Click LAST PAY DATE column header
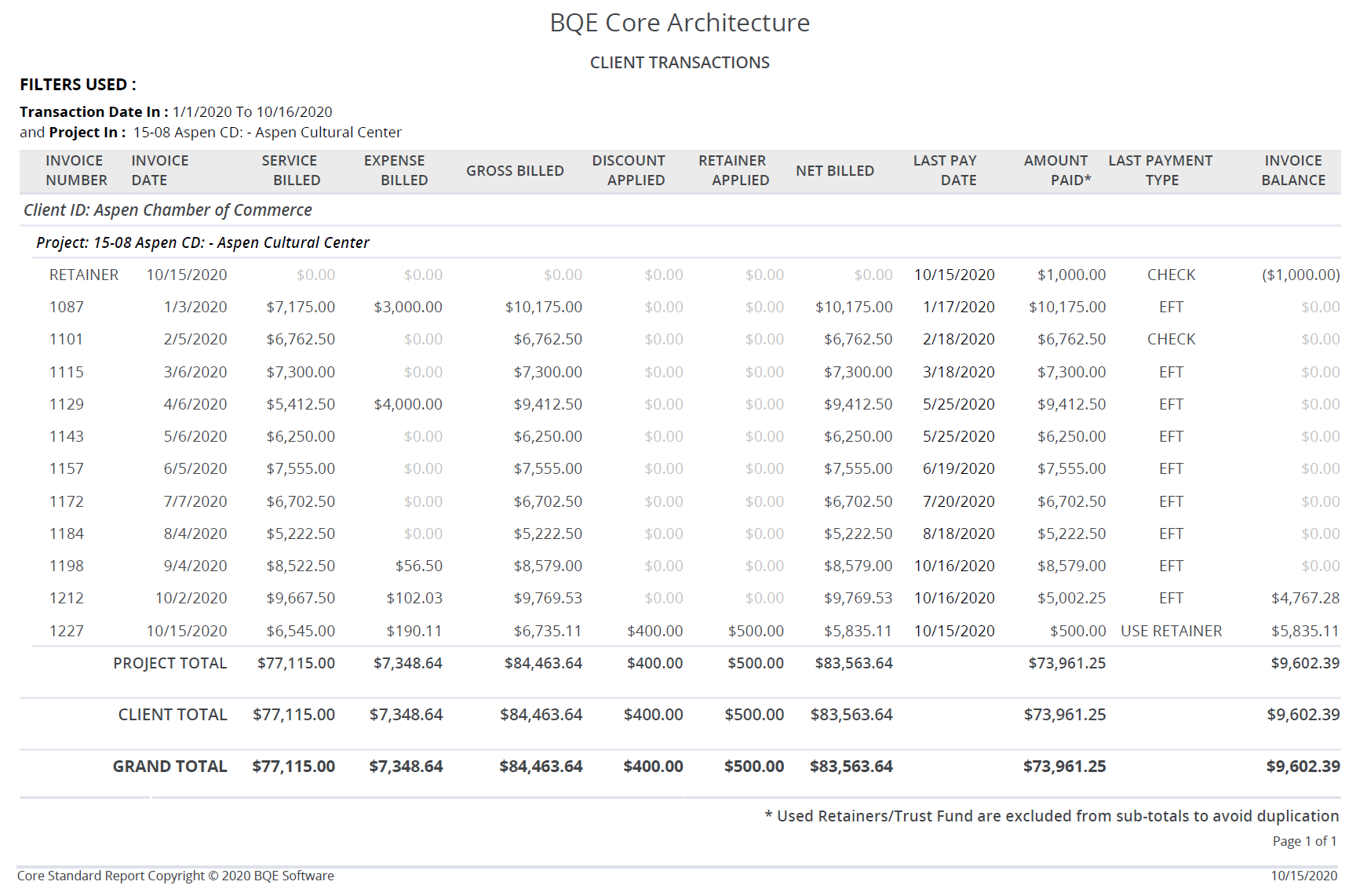 pyautogui.click(x=945, y=170)
